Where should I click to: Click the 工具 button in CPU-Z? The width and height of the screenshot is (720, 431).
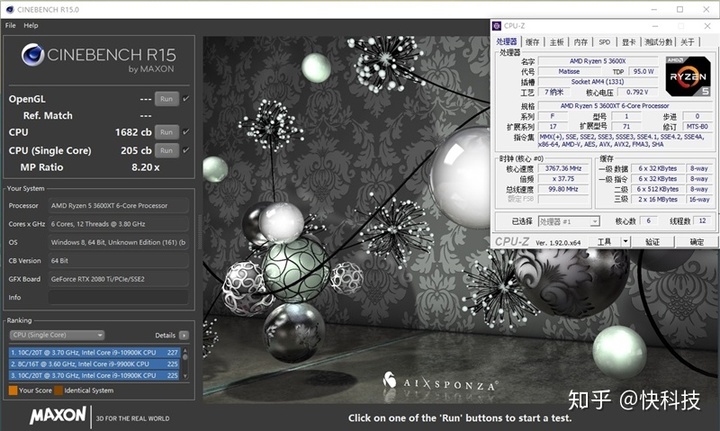(605, 241)
